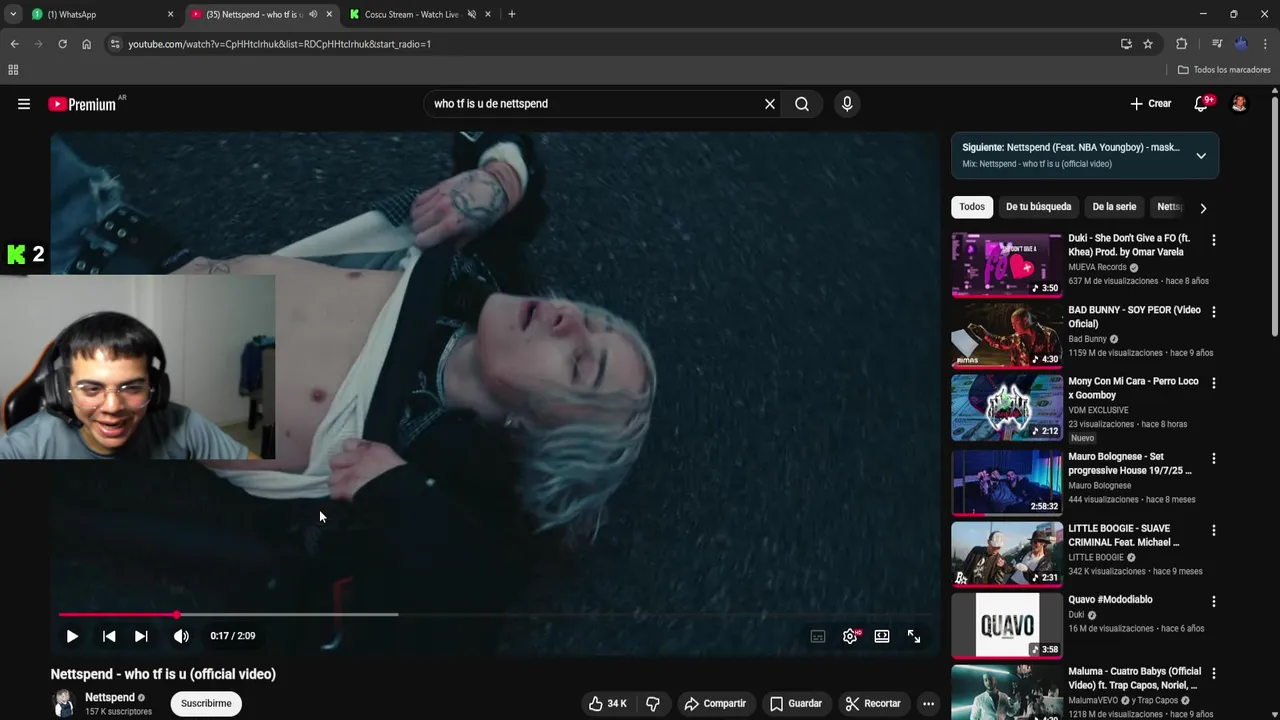Open options for Little Boogie Suave Criminal
The image size is (1280, 720).
pos(1214,530)
